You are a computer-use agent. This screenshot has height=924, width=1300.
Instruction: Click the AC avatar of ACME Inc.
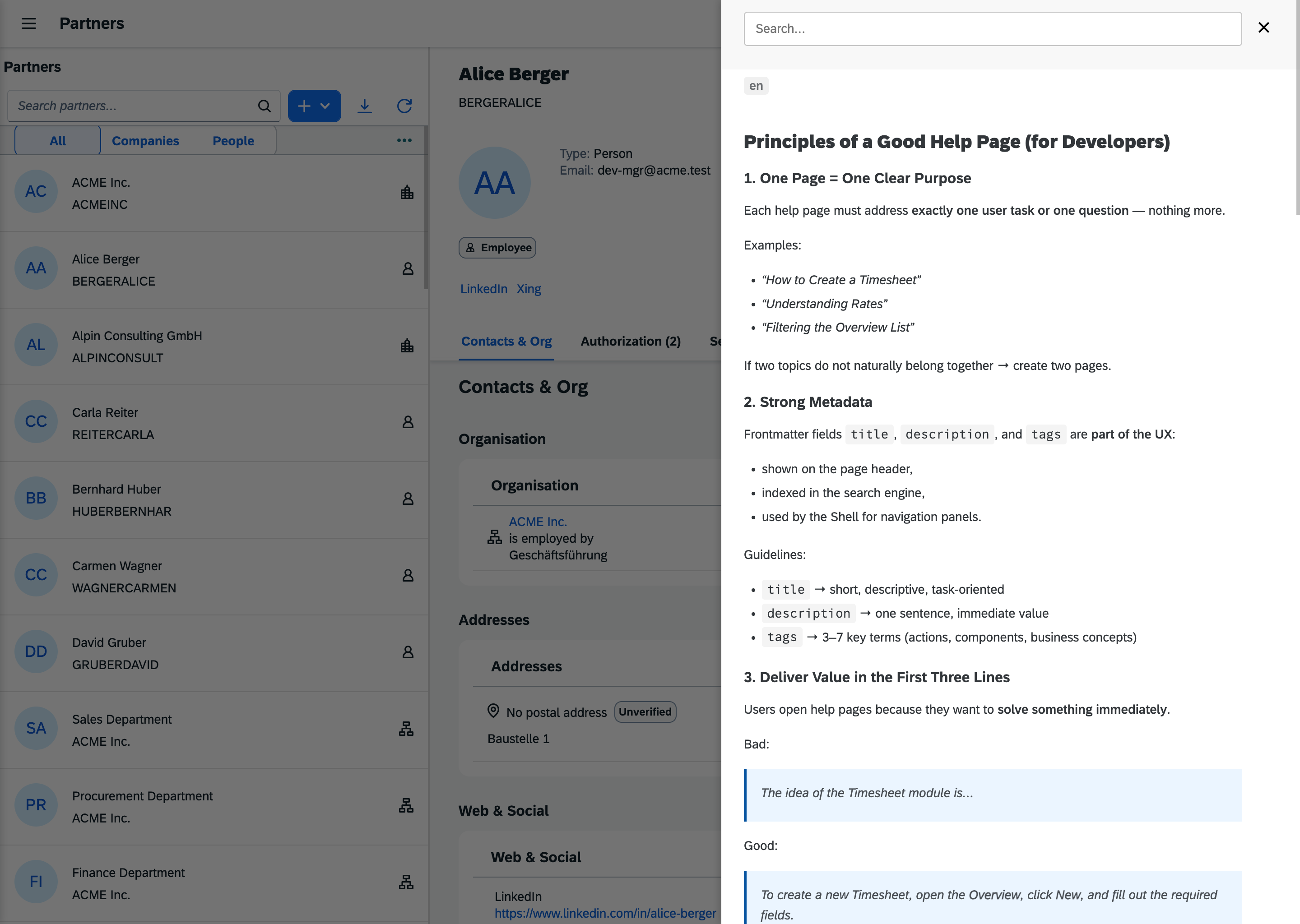[36, 192]
